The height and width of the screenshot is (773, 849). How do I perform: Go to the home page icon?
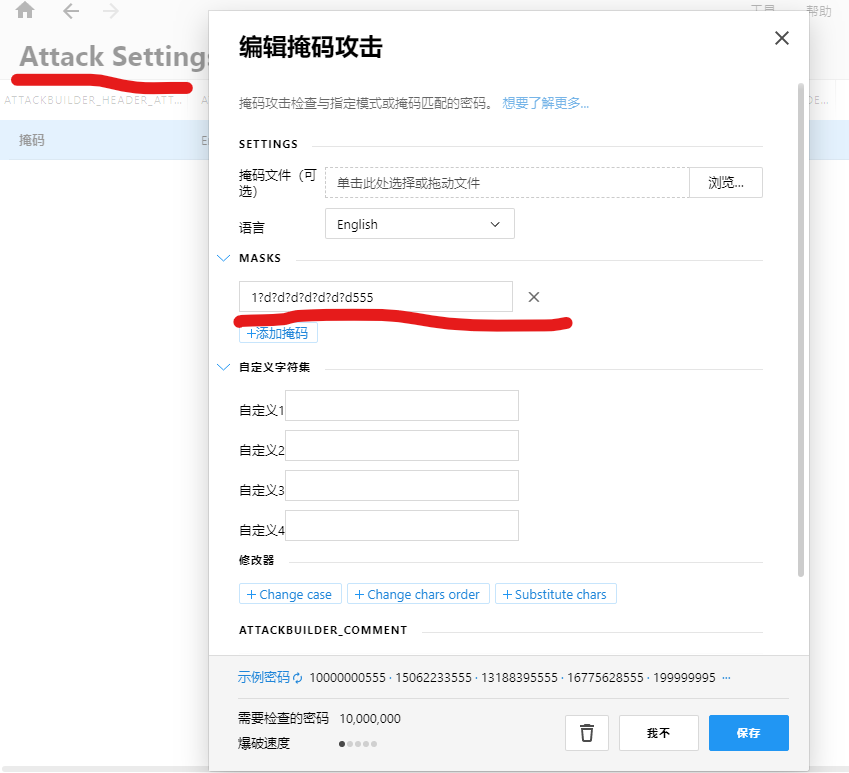(x=25, y=10)
